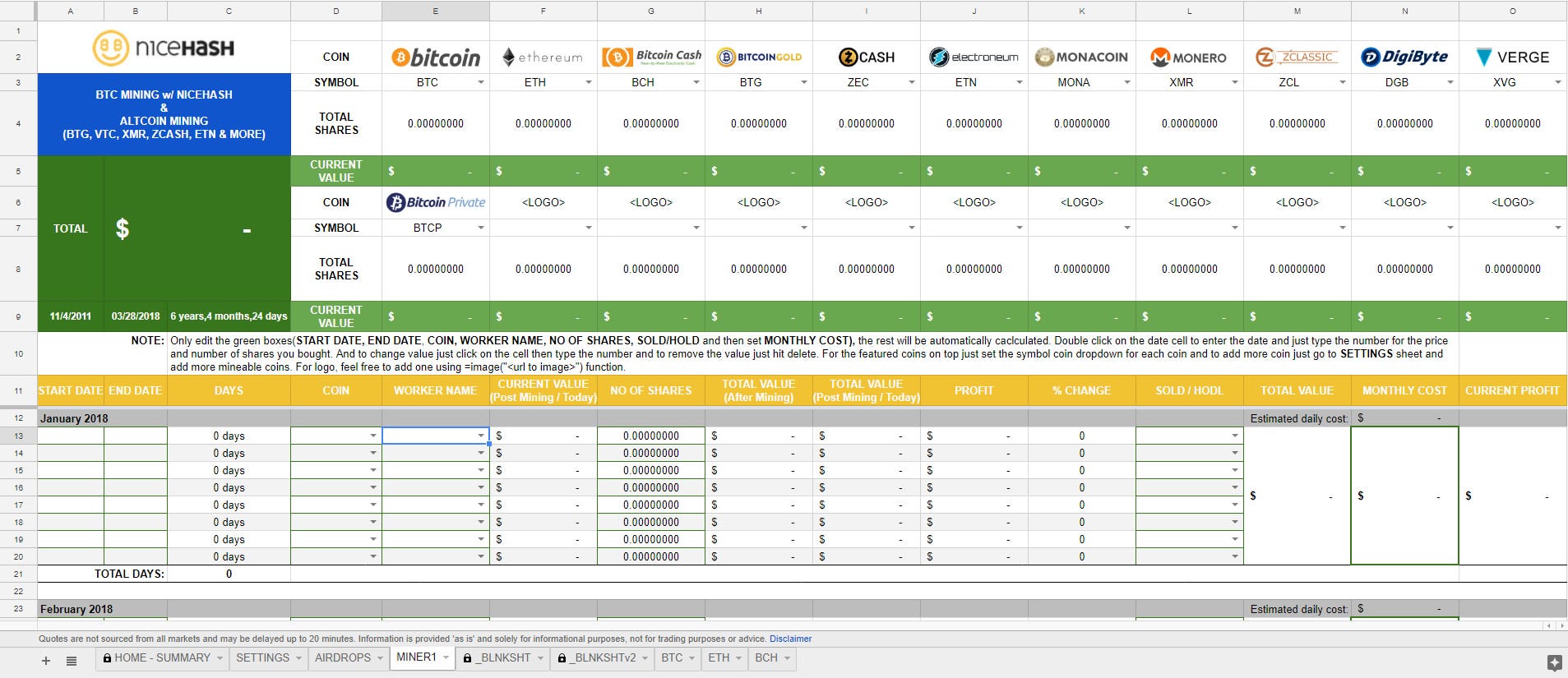Click the NiceHash logo image
The width and height of the screenshot is (1568, 678).
pyautogui.click(x=163, y=48)
